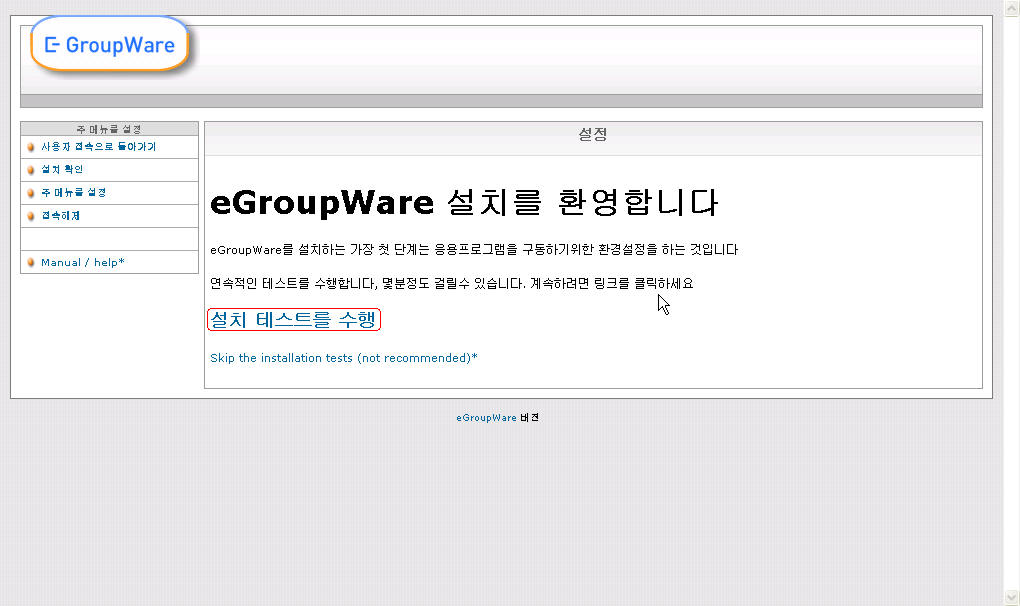Viewport: 1020px width, 606px height.
Task: Click the page scrollbar's up arrow
Action: click(1012, 8)
